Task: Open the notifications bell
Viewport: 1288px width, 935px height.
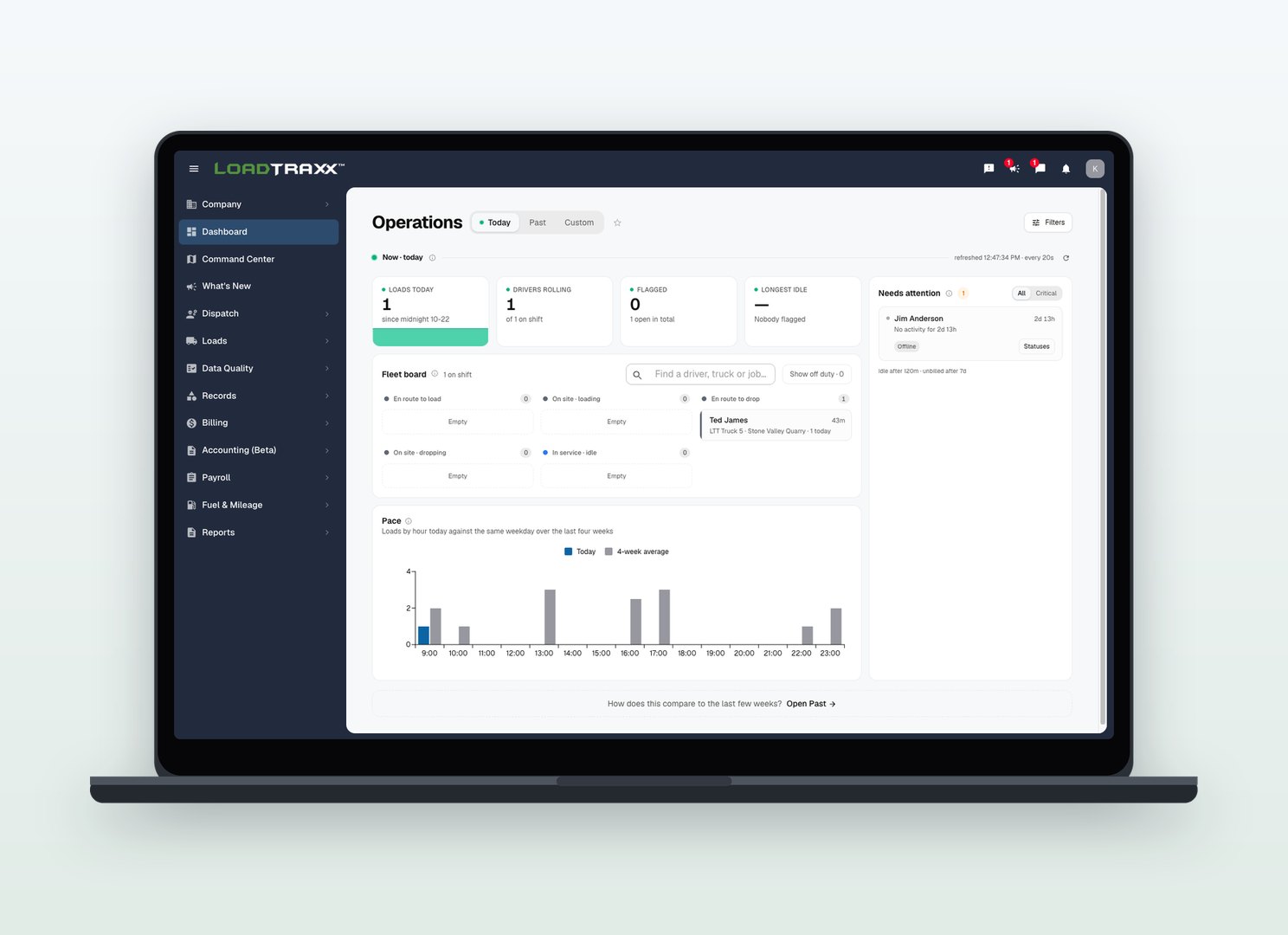Action: tap(1066, 169)
